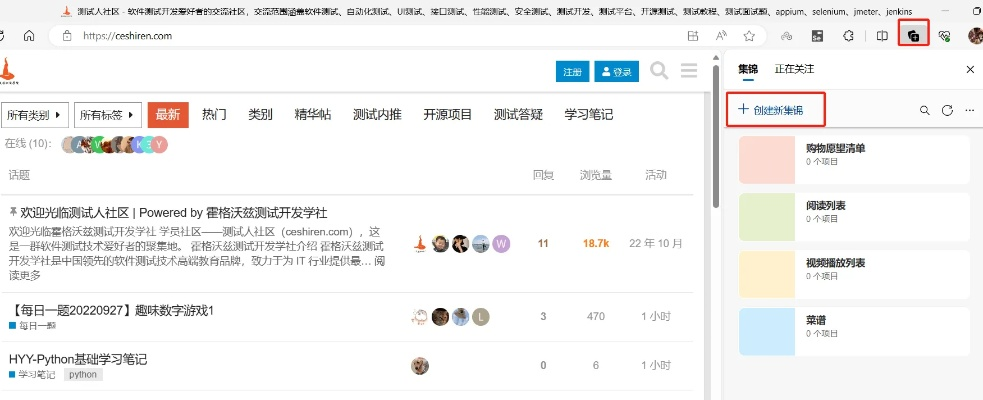This screenshot has height=400, width=983.
Task: Open the 欢迎光临测试人社区 topic link
Action: click(174, 213)
